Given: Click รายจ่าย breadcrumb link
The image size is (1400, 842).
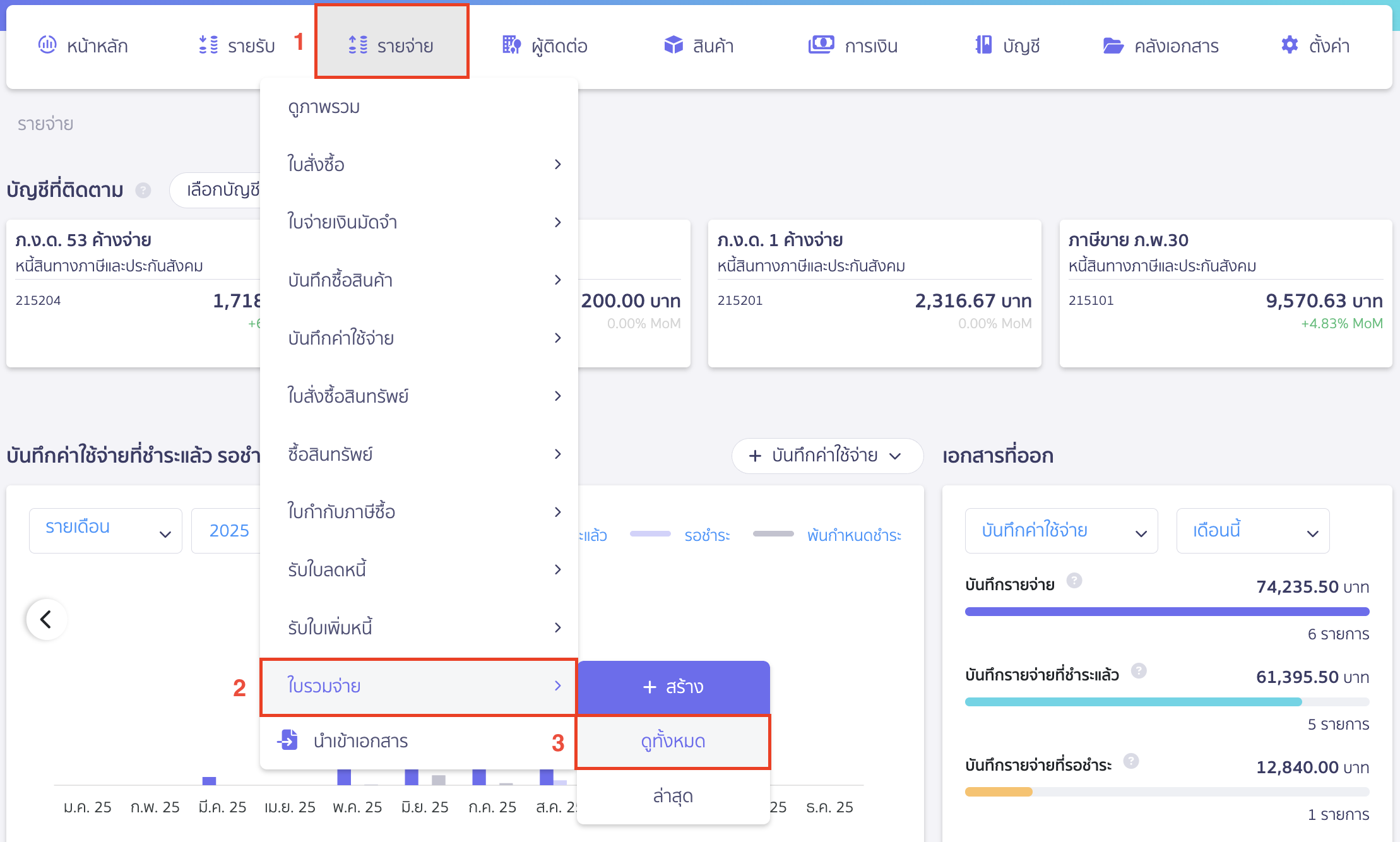Looking at the screenshot, I should point(45,124).
